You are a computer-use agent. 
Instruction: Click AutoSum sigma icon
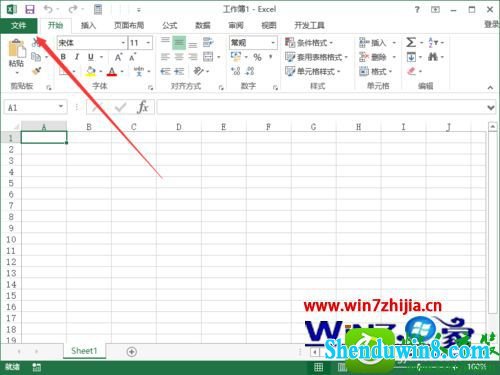click(x=411, y=43)
